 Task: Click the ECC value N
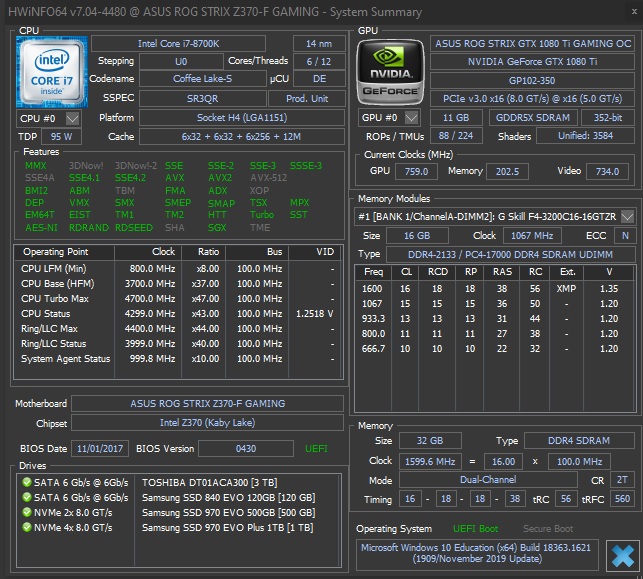point(625,236)
